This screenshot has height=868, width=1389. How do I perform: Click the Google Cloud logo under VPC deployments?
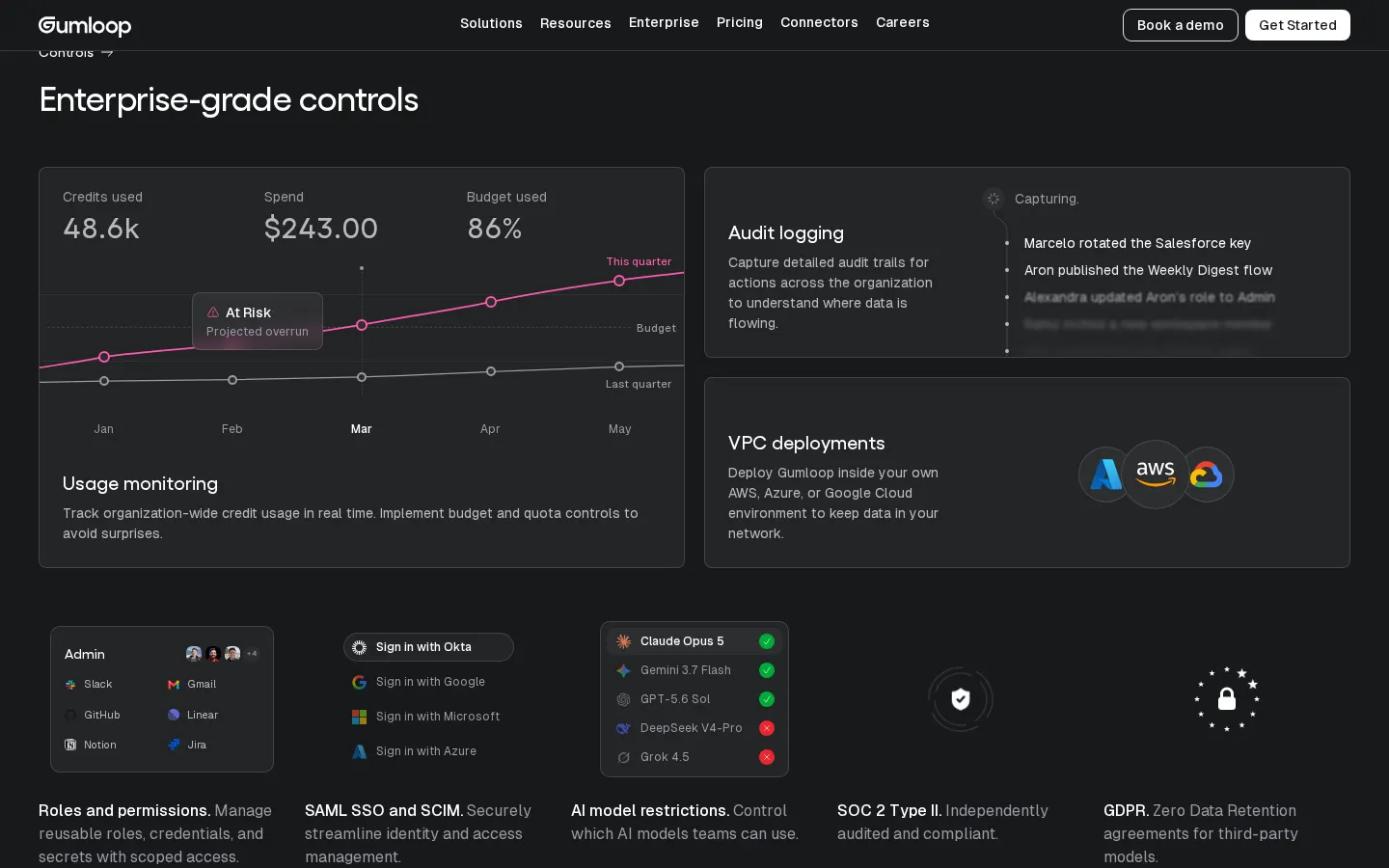tap(1207, 475)
